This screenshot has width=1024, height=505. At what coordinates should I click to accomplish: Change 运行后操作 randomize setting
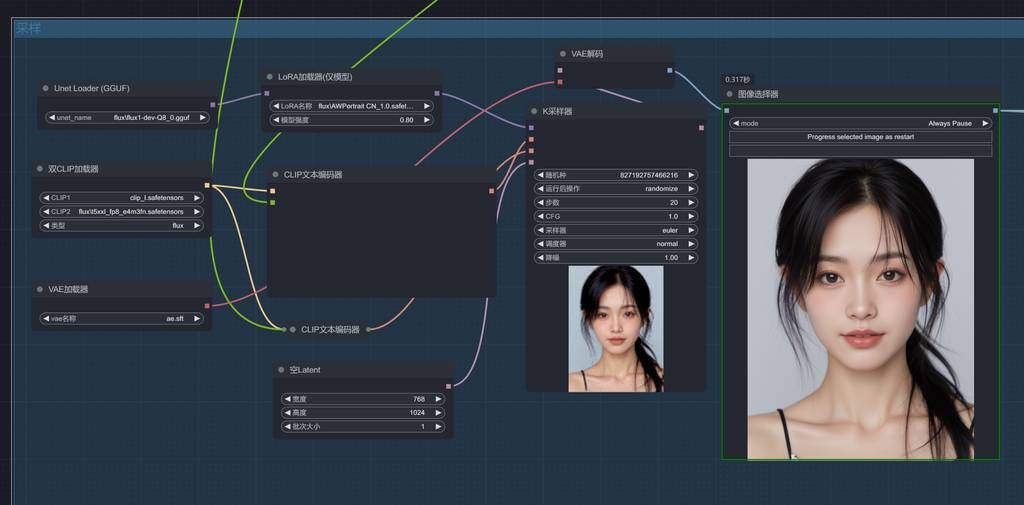617,188
